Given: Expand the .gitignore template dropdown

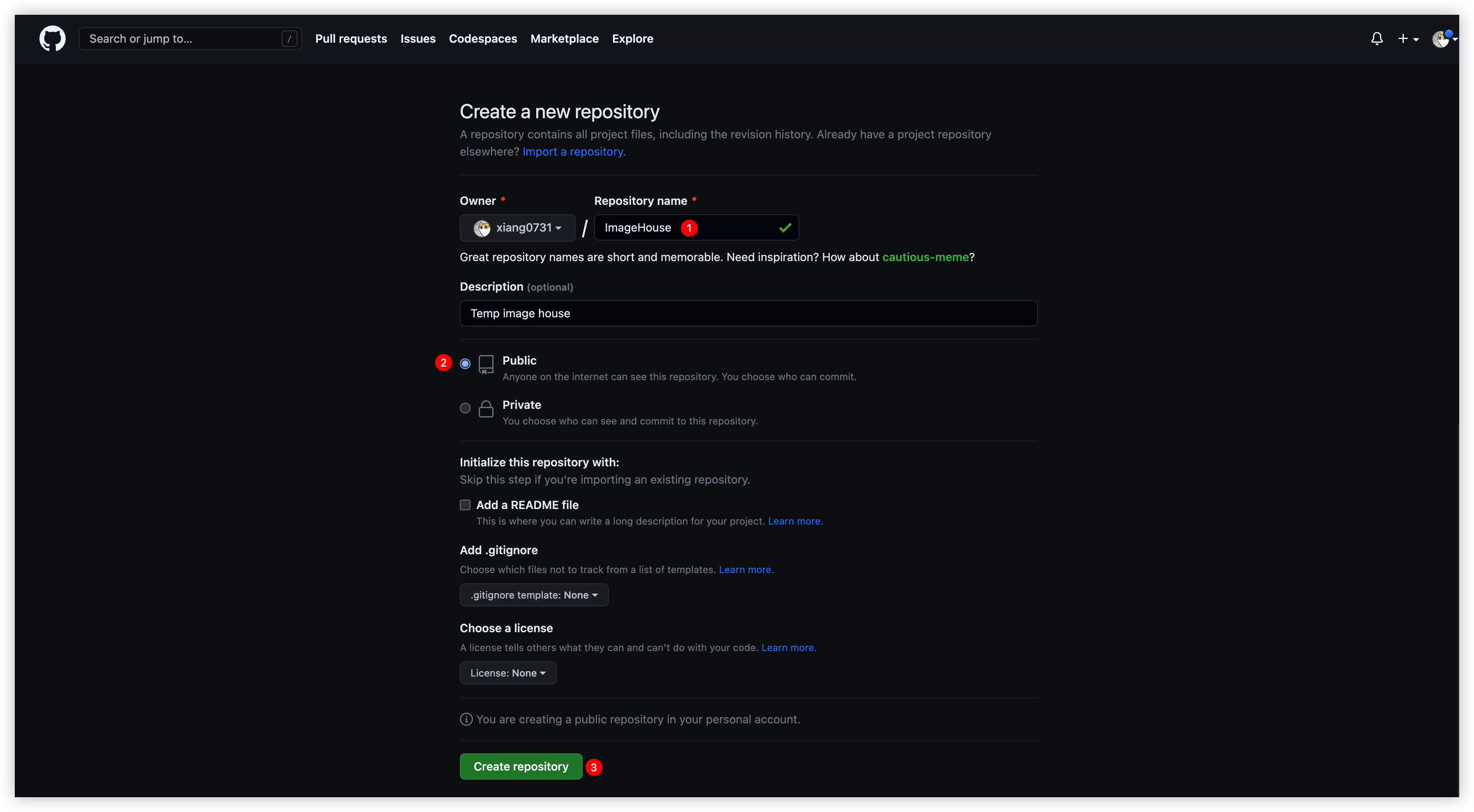Looking at the screenshot, I should tap(533, 595).
